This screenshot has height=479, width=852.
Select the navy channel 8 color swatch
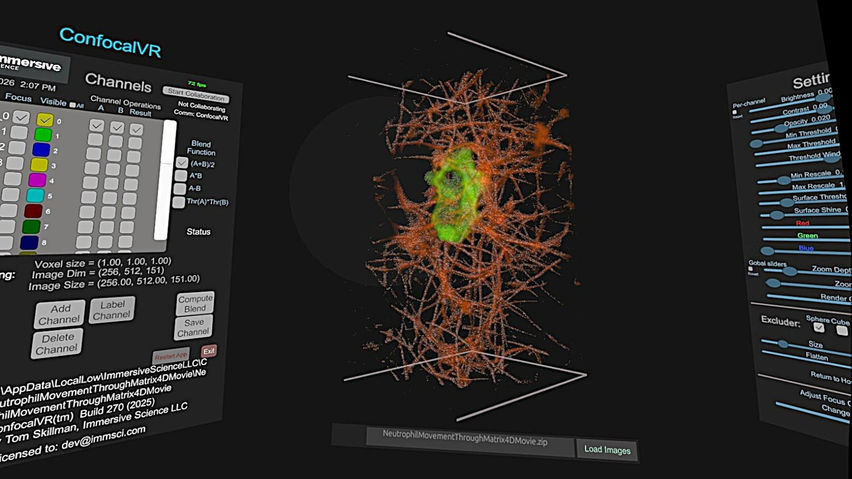[29, 242]
